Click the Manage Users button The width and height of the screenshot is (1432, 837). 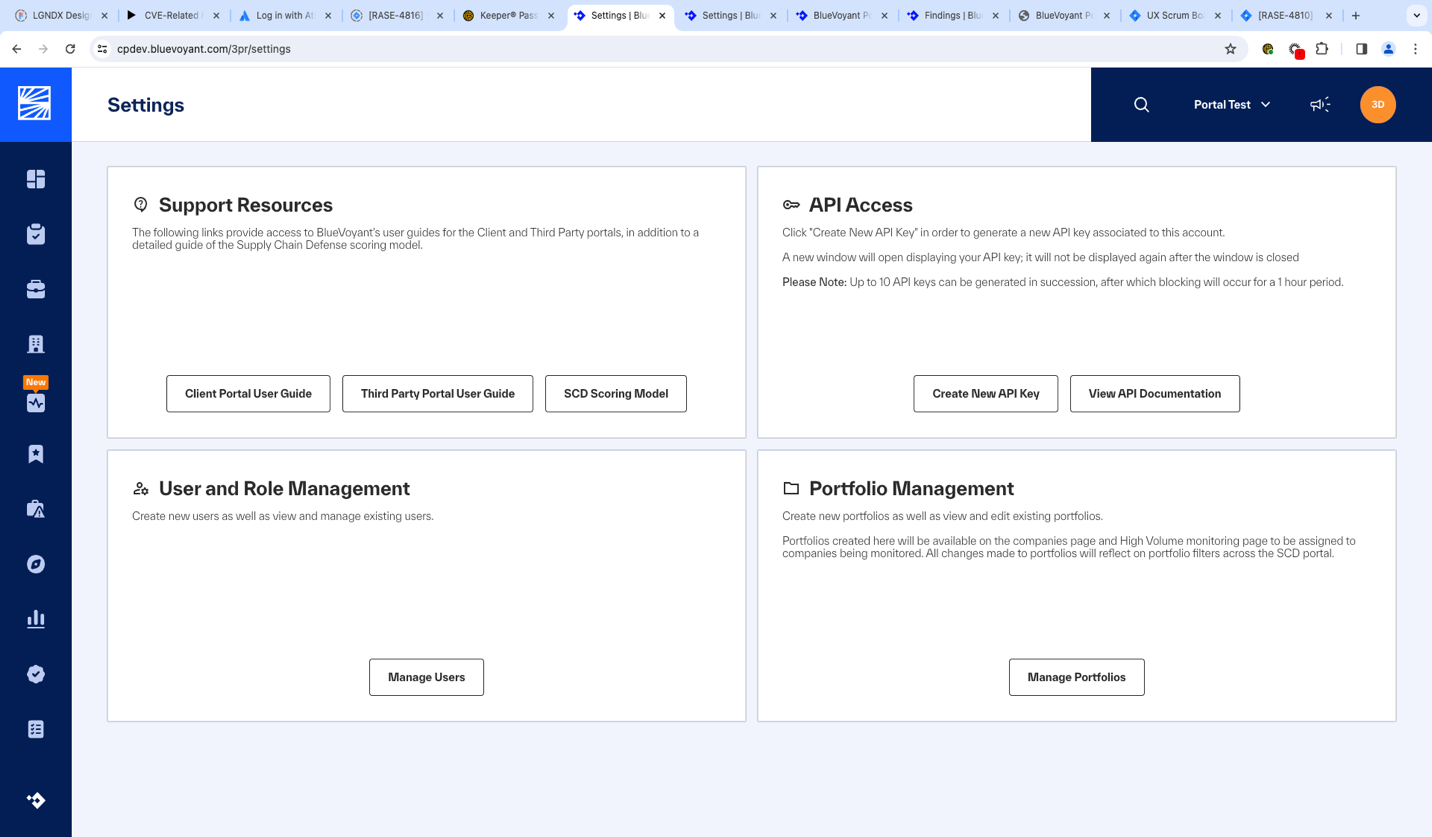[x=427, y=678]
